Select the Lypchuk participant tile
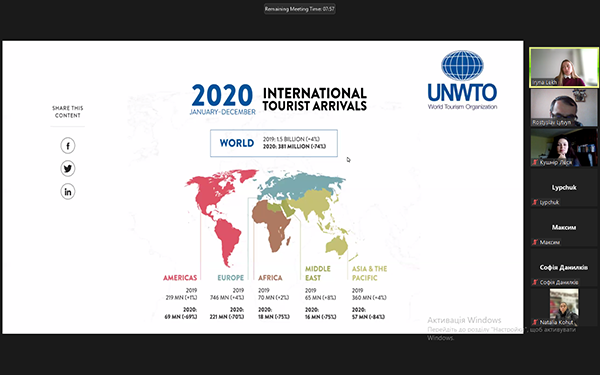This screenshot has width=600, height=375. click(x=564, y=188)
